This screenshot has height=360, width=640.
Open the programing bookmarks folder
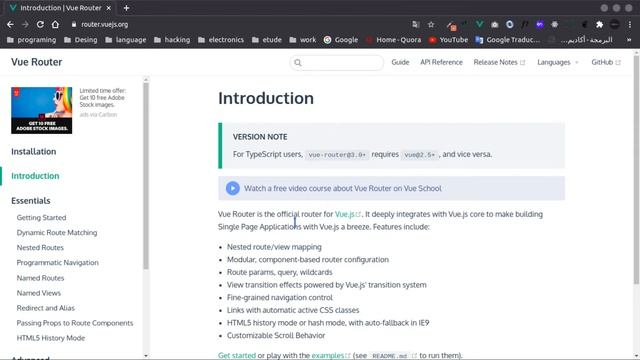[31, 40]
